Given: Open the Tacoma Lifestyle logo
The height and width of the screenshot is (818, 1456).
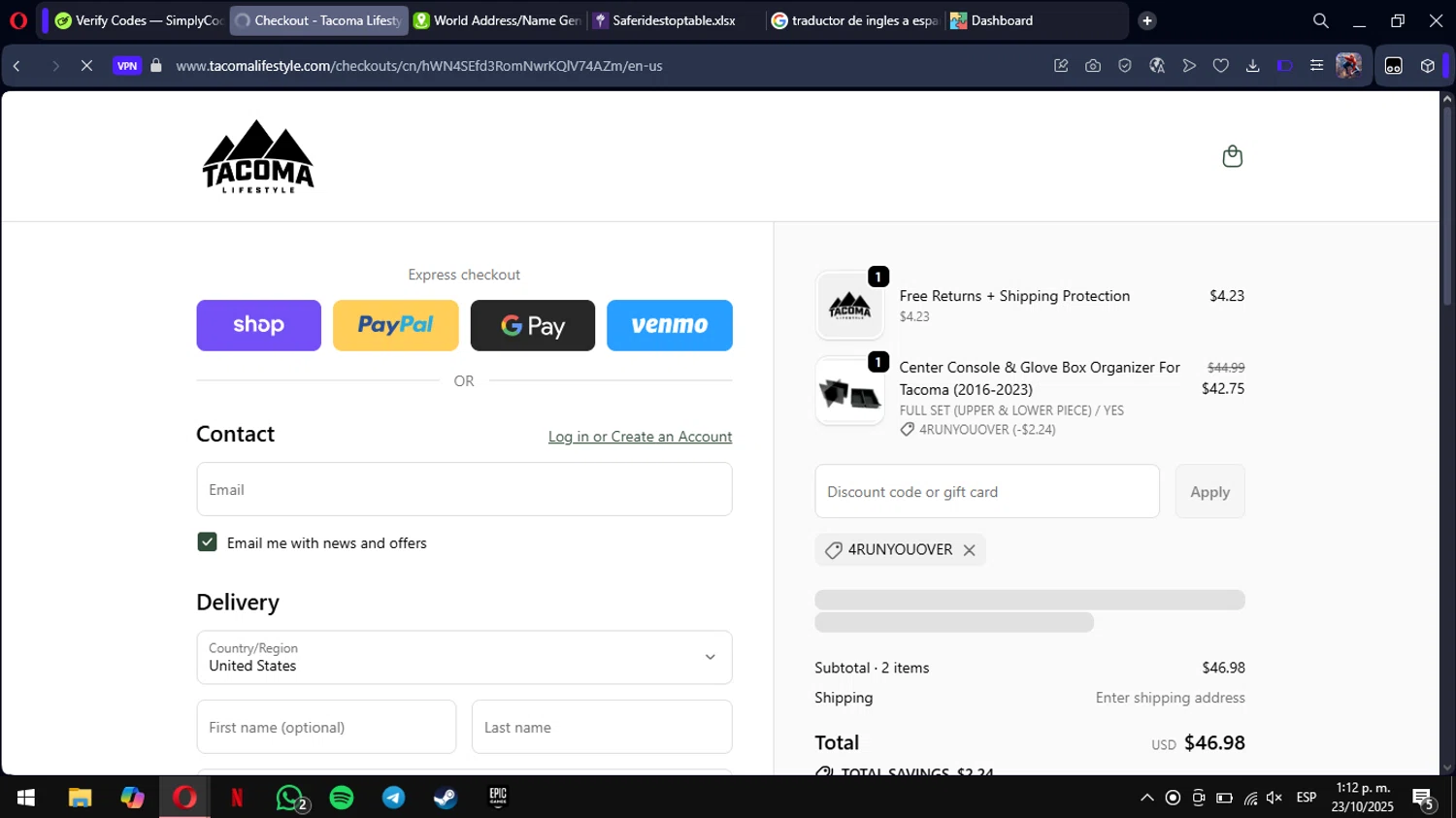Looking at the screenshot, I should click(258, 156).
